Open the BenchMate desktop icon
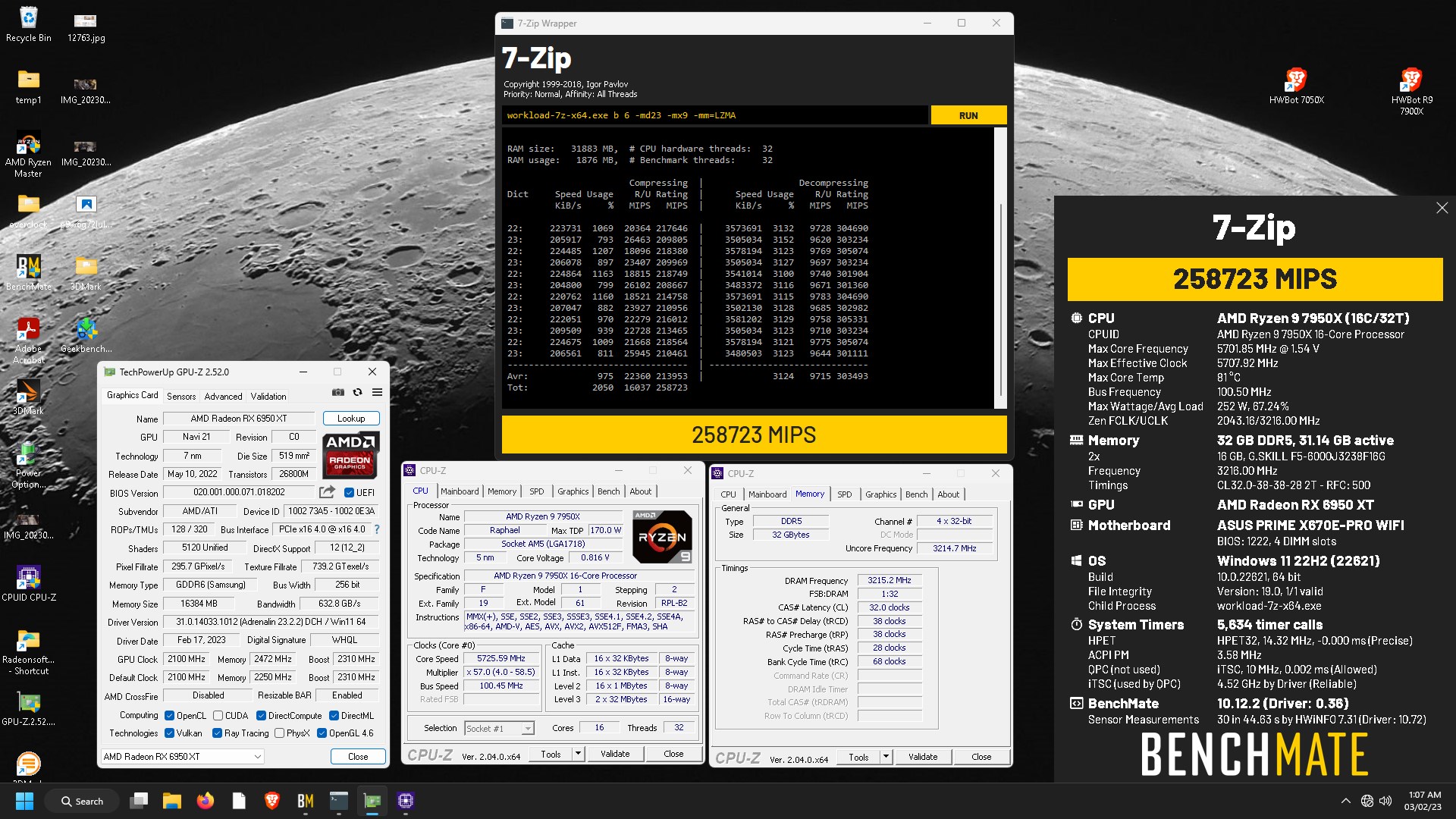The height and width of the screenshot is (819, 1456). (28, 273)
